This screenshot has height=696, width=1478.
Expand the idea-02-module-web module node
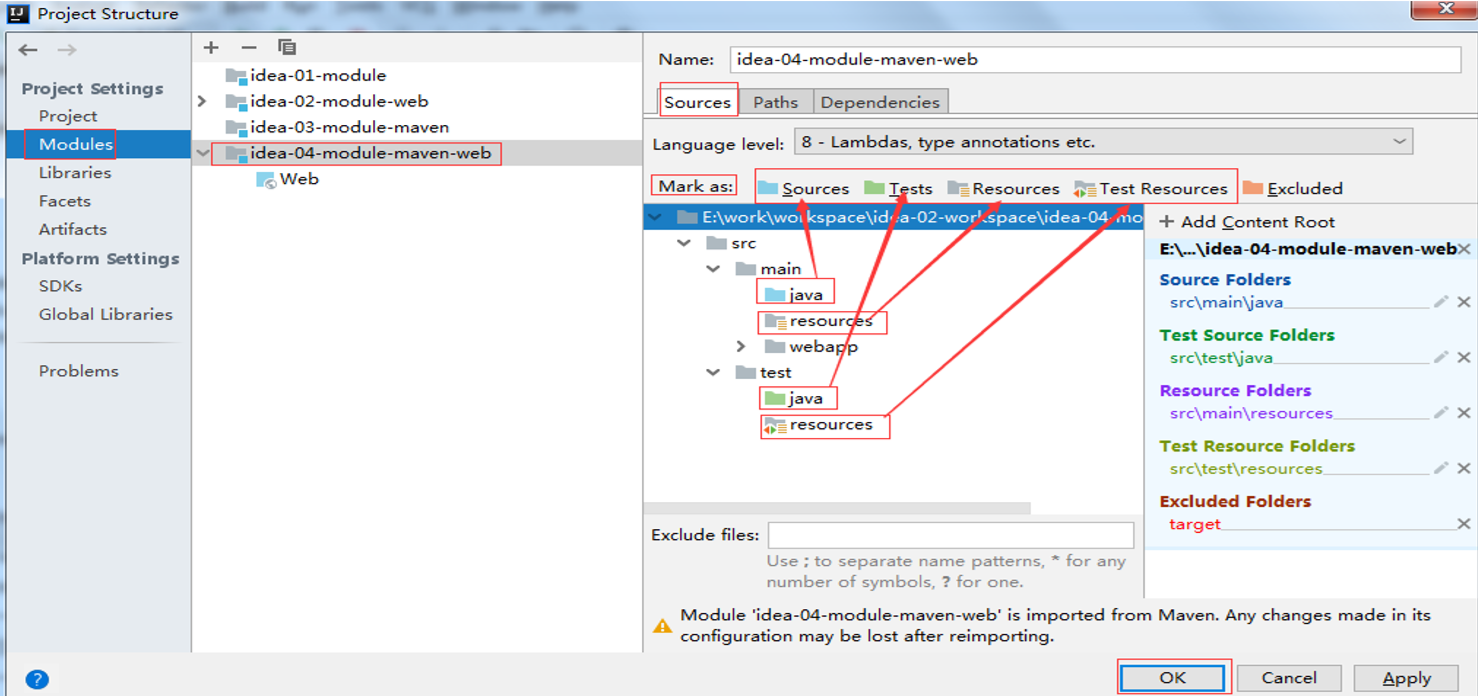203,101
